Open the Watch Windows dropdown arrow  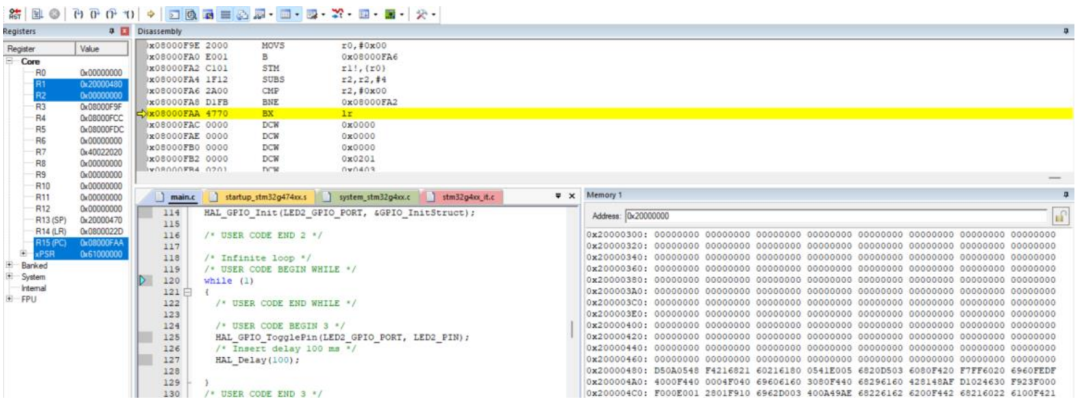pyautogui.click(x=270, y=13)
